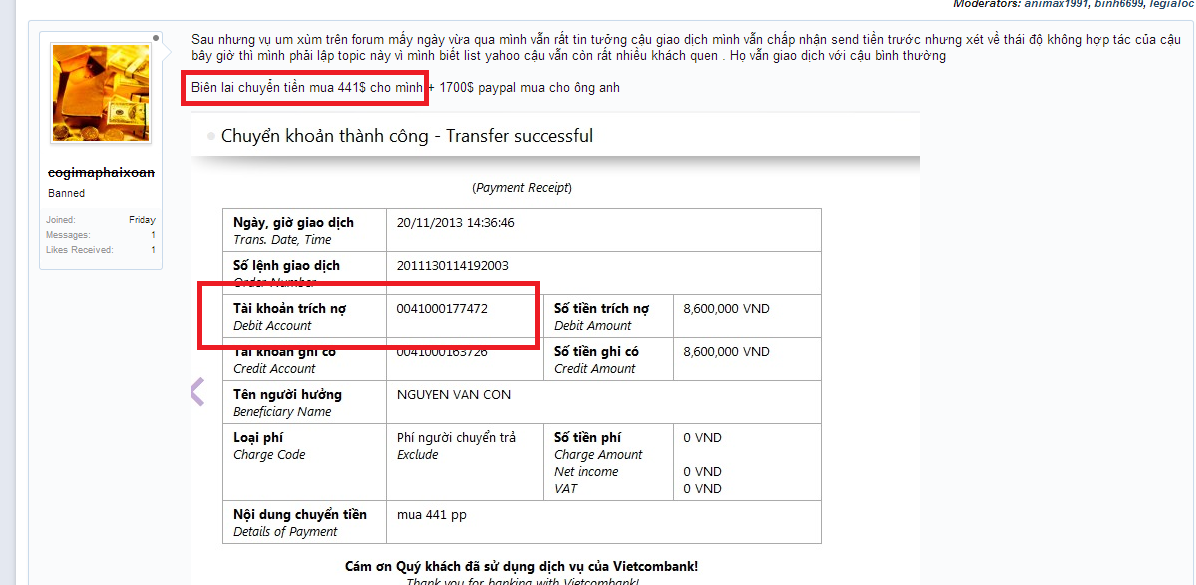
Task: Click the 'Số lệnh giao dịch' label
Action: point(286,265)
